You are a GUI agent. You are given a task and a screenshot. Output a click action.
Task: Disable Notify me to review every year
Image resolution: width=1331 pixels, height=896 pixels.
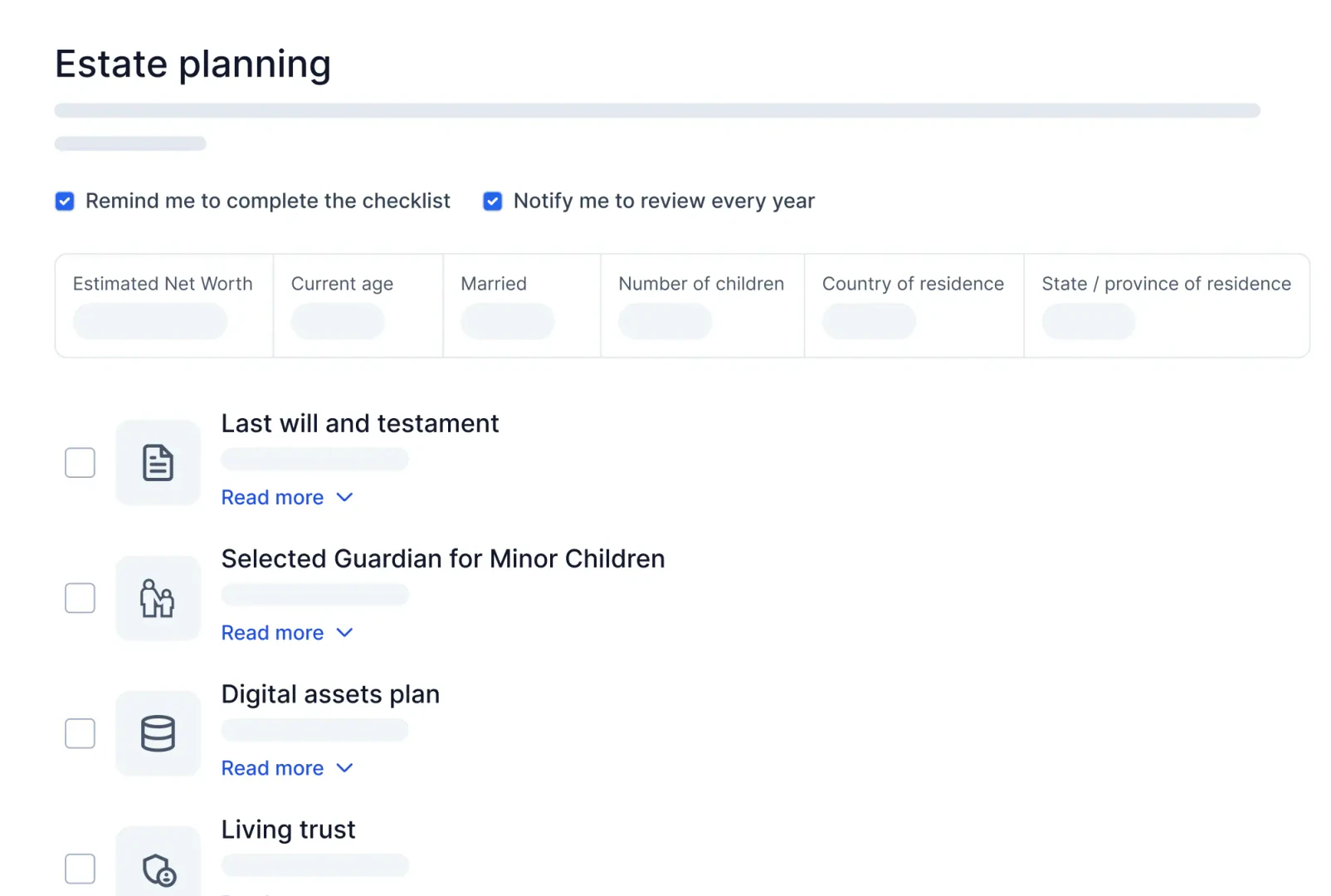click(492, 201)
